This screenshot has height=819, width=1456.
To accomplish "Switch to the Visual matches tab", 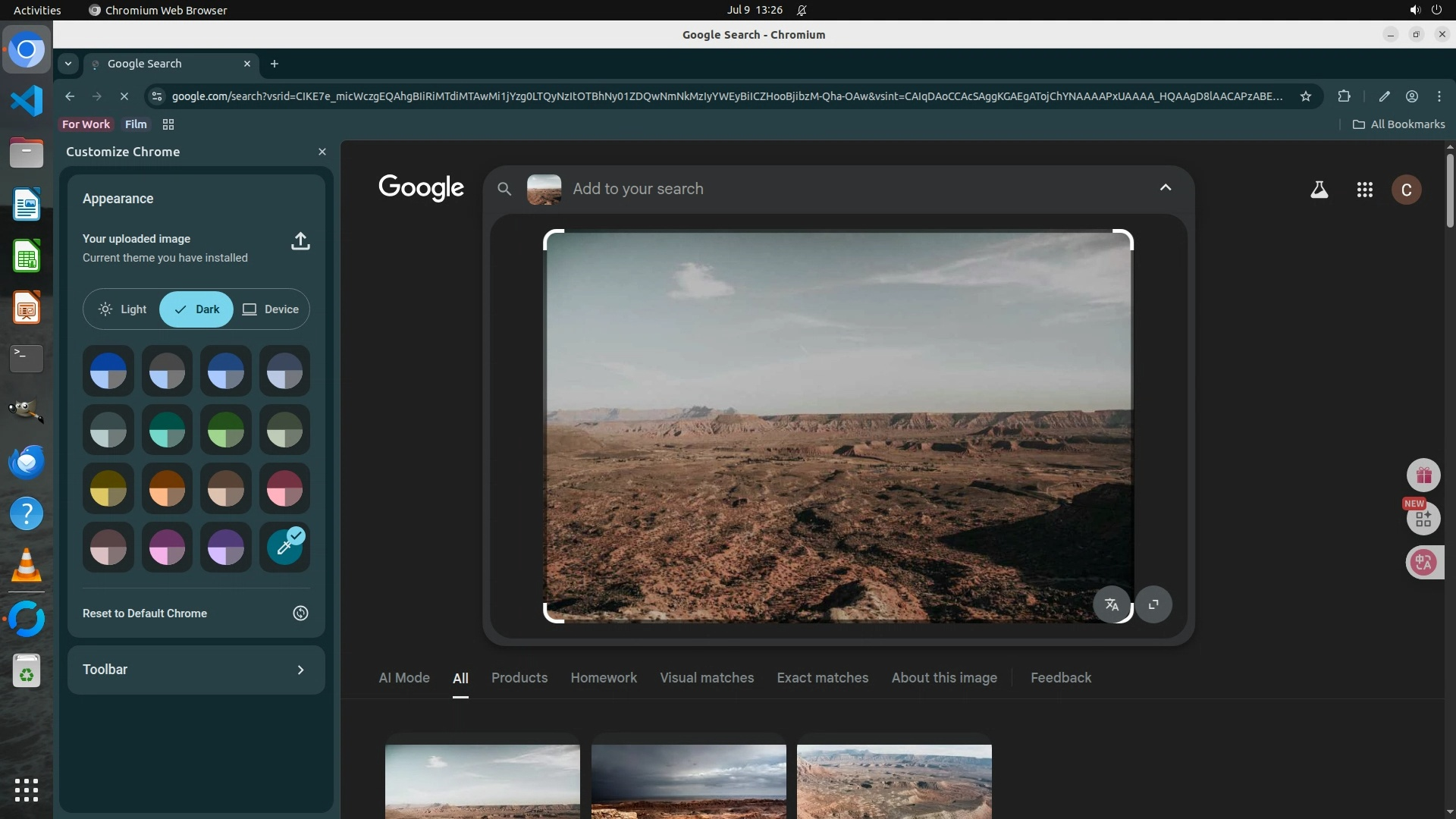I will click(x=706, y=678).
